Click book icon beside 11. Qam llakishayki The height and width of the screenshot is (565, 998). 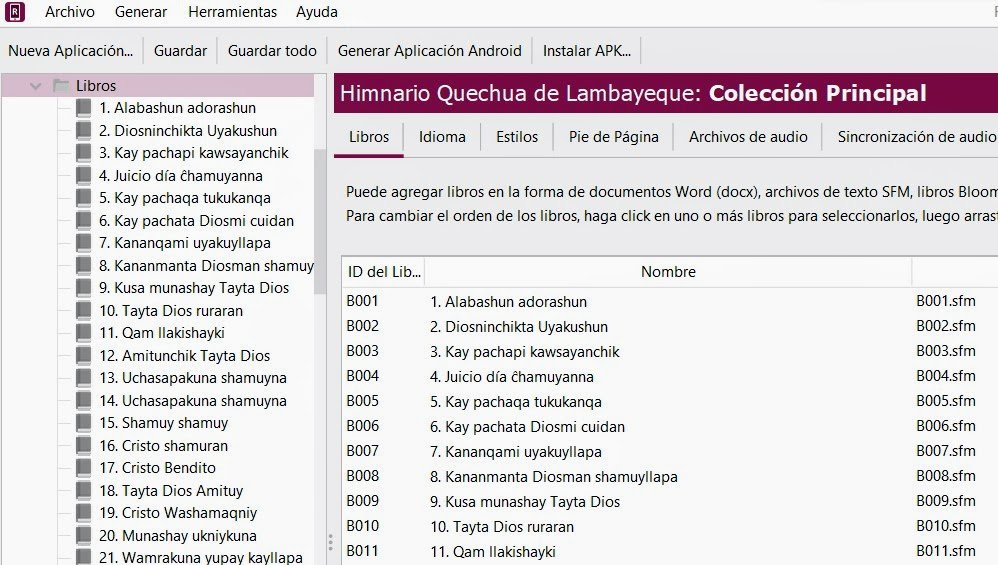pyautogui.click(x=83, y=333)
